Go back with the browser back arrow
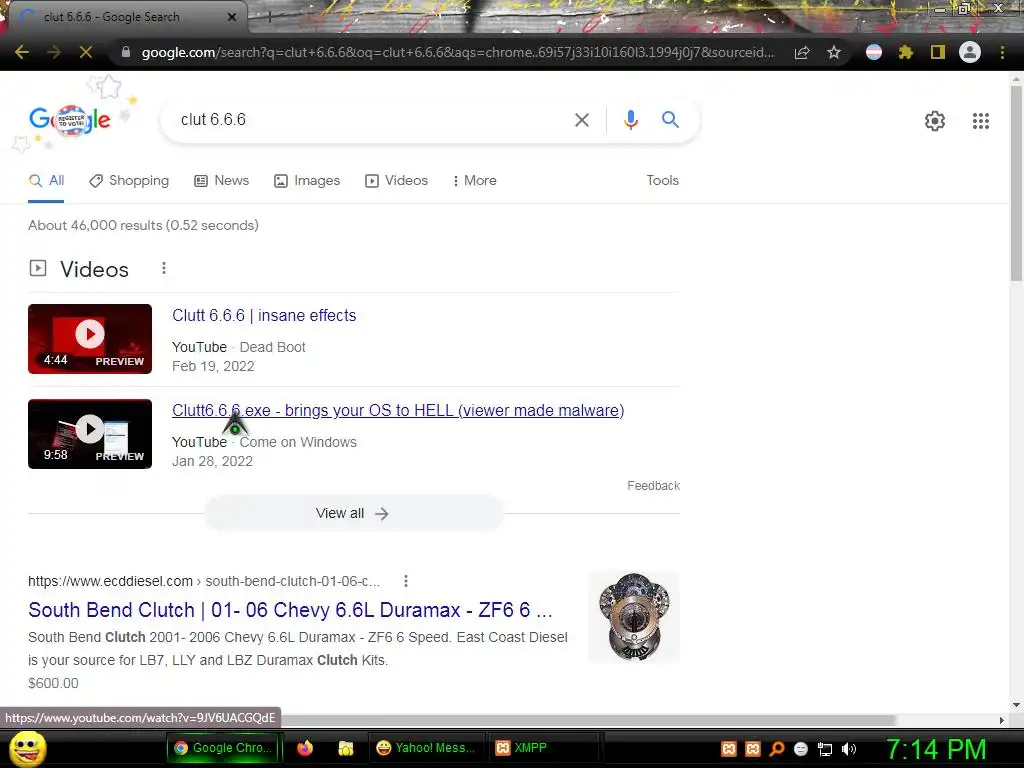 [x=22, y=52]
